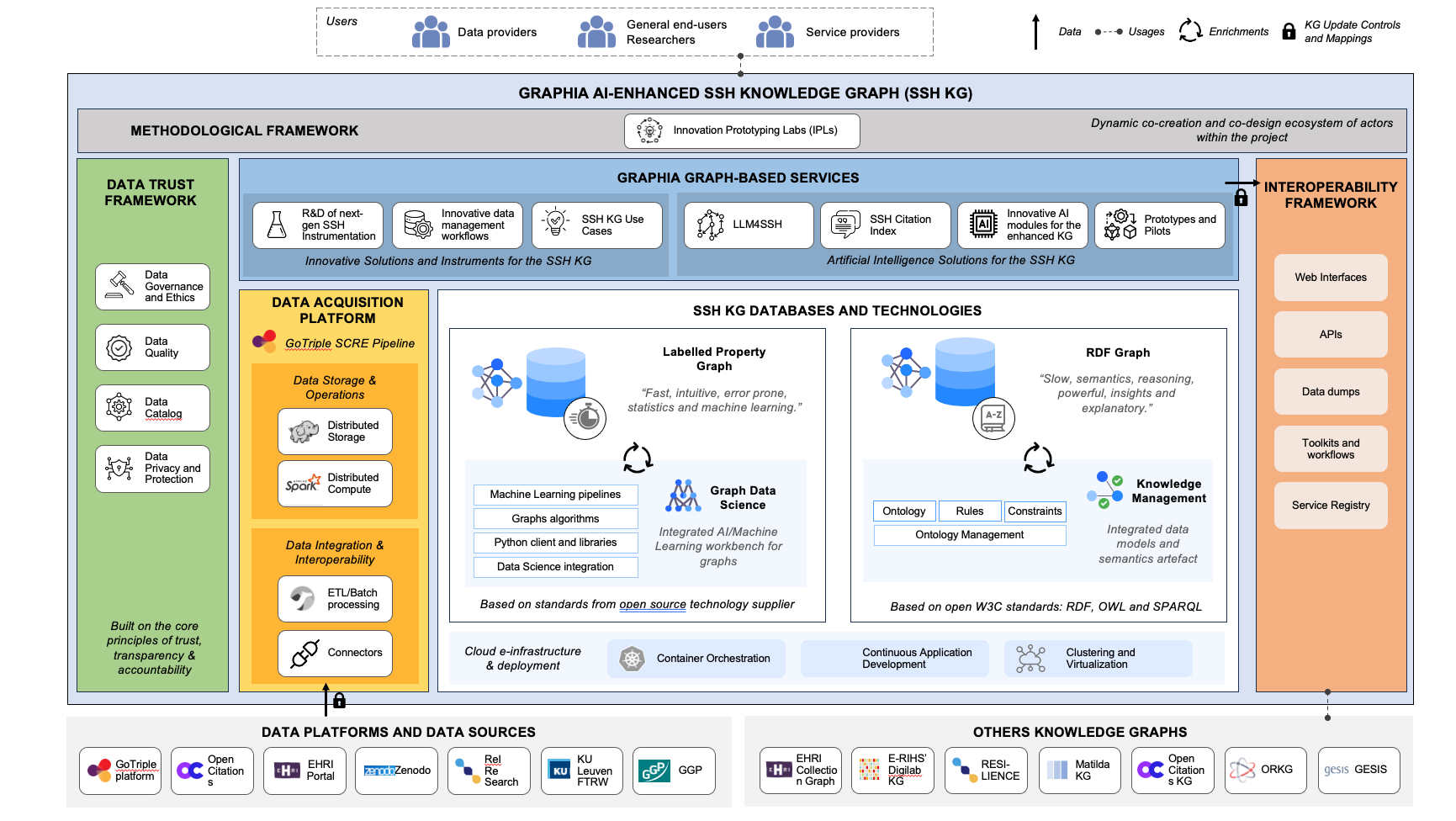1456x821 pixels.
Task: Click the Spark Distributed Compute logo
Action: pos(303,484)
